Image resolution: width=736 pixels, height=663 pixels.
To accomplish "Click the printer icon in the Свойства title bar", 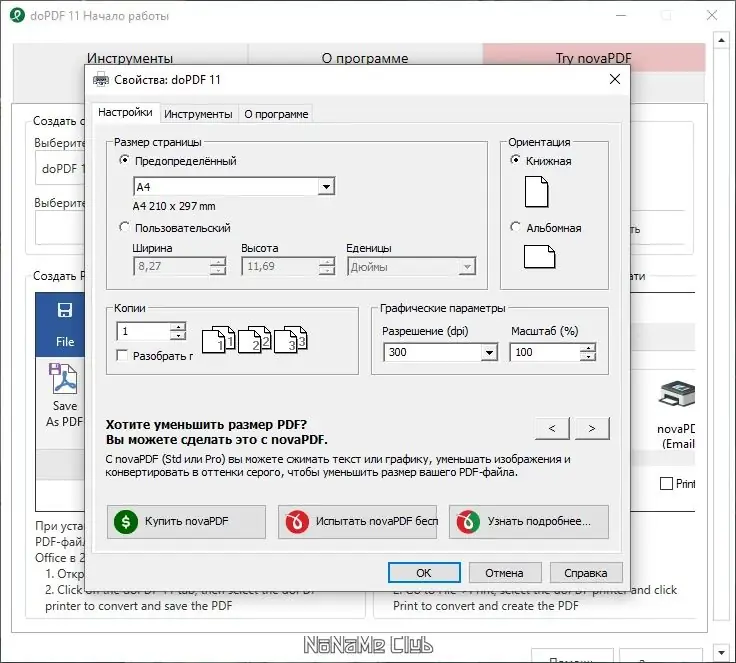I will click(100, 79).
